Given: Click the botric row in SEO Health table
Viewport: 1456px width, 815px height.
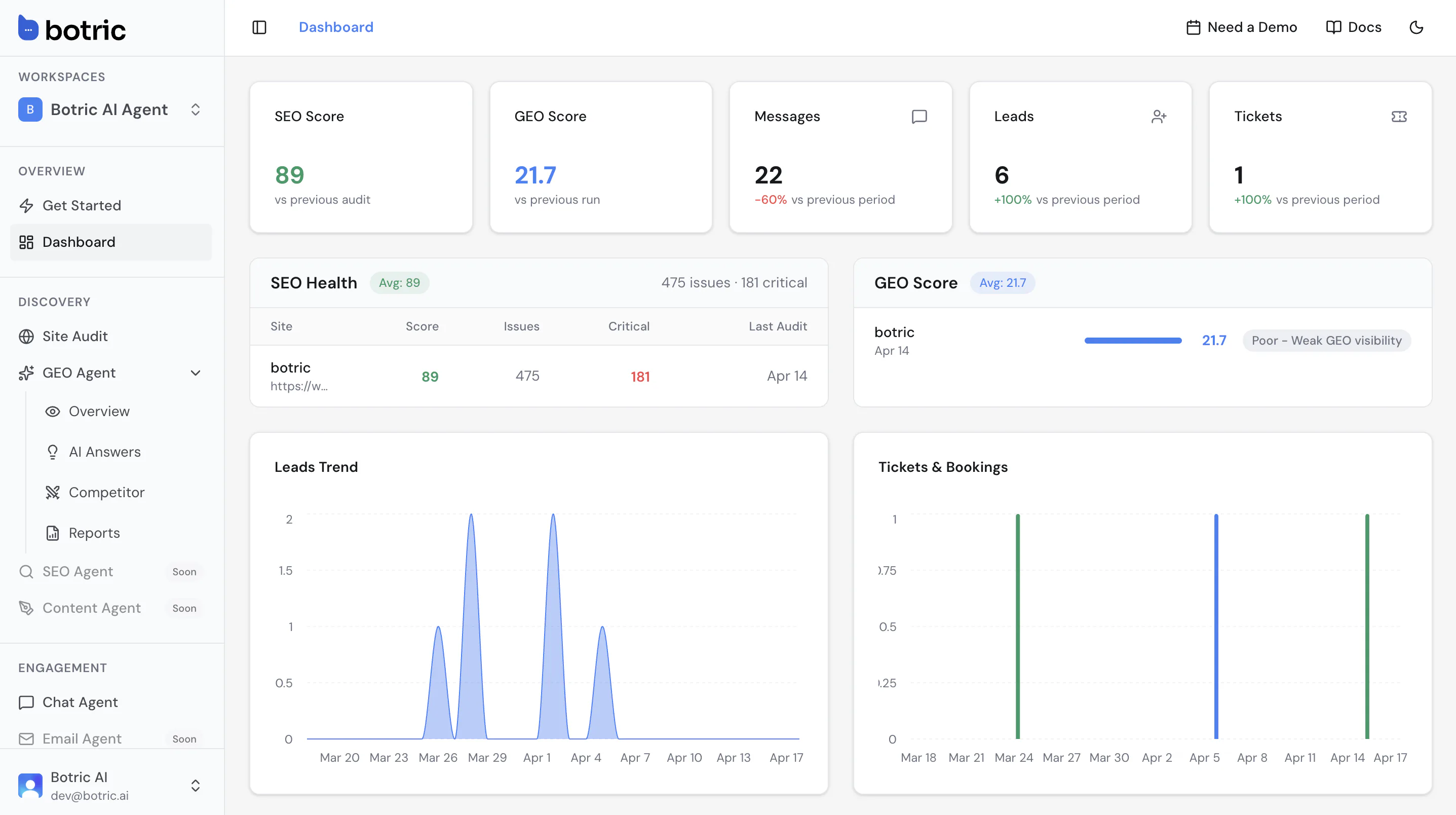Looking at the screenshot, I should (x=539, y=376).
